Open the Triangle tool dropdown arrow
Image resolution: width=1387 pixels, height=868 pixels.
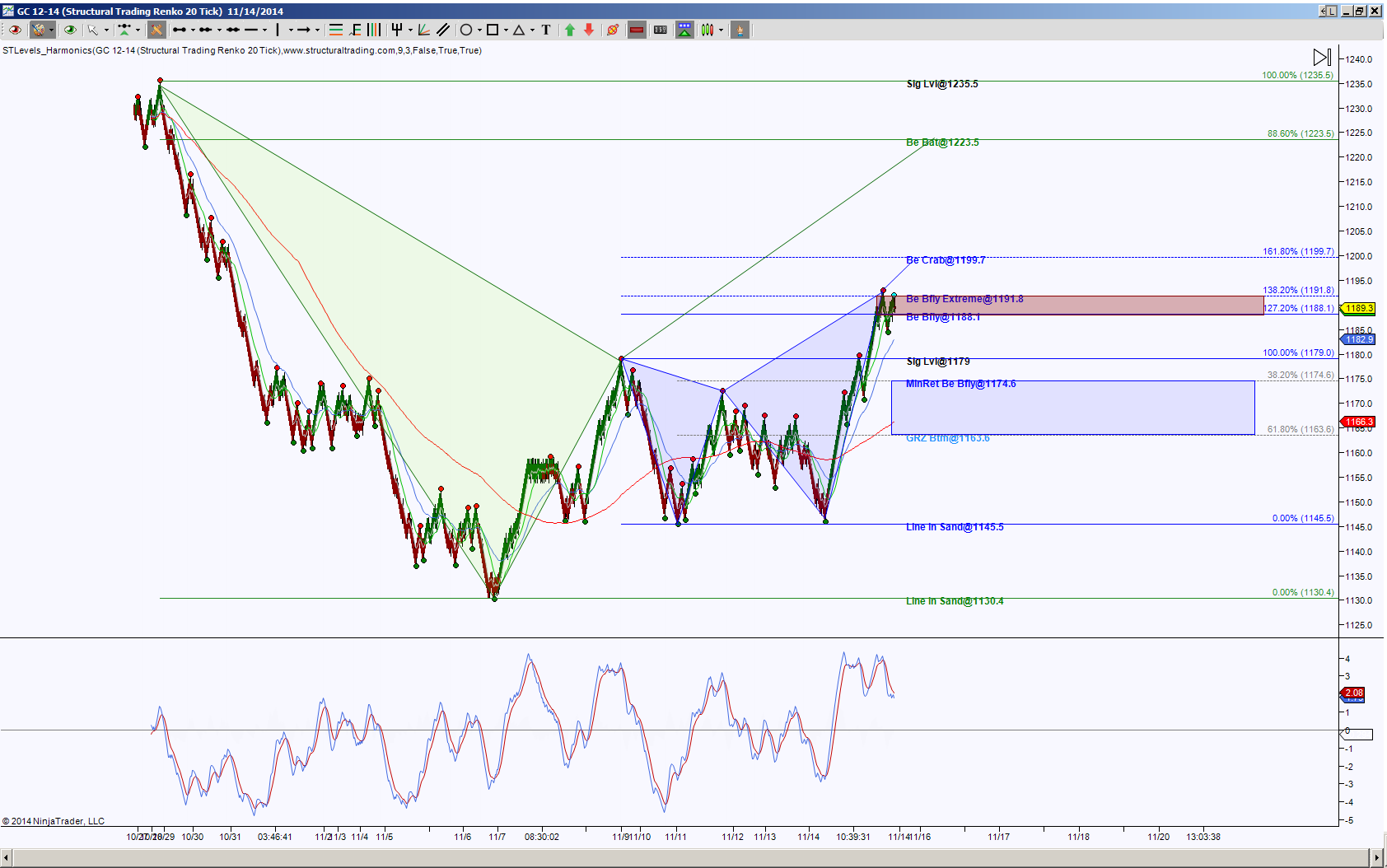point(532,30)
